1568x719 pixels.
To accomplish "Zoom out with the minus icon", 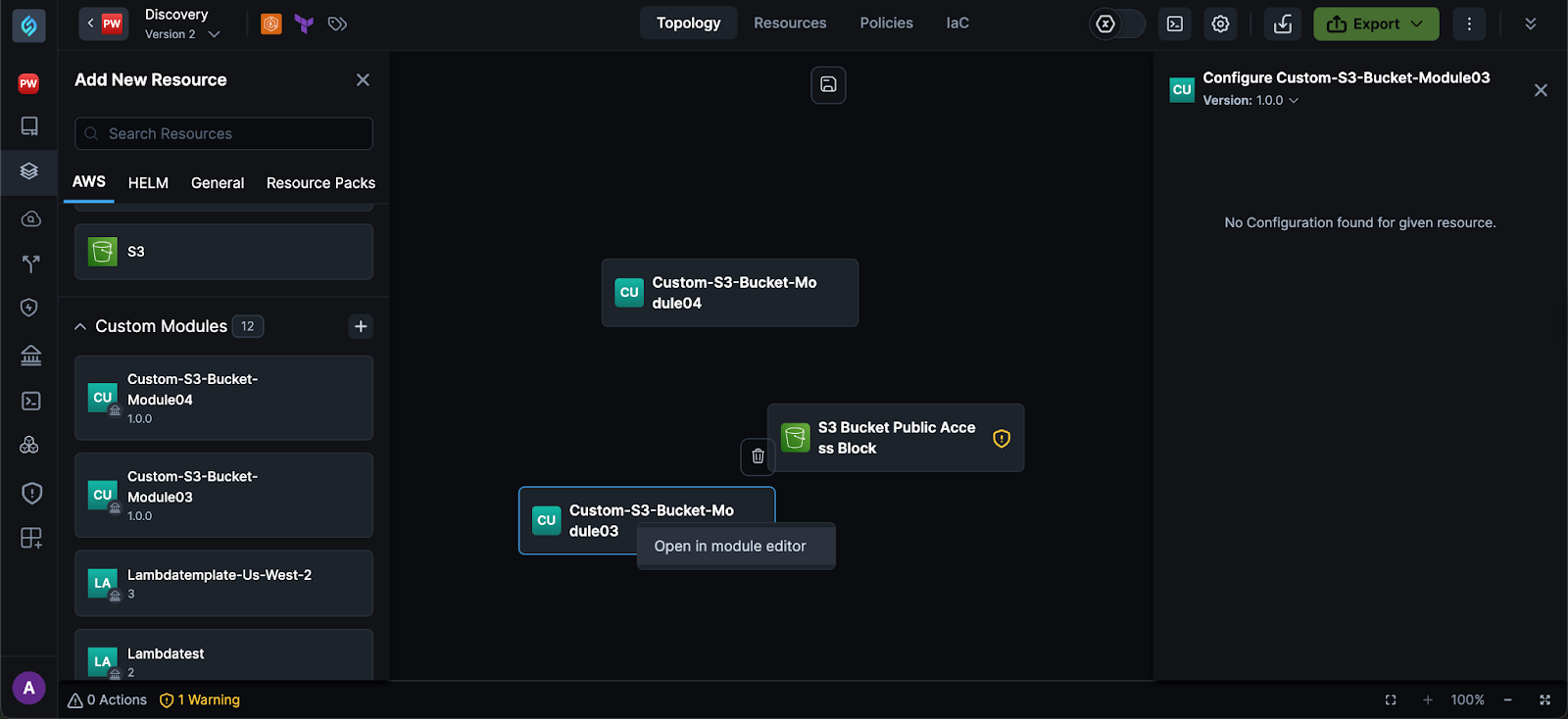I will 1507,700.
